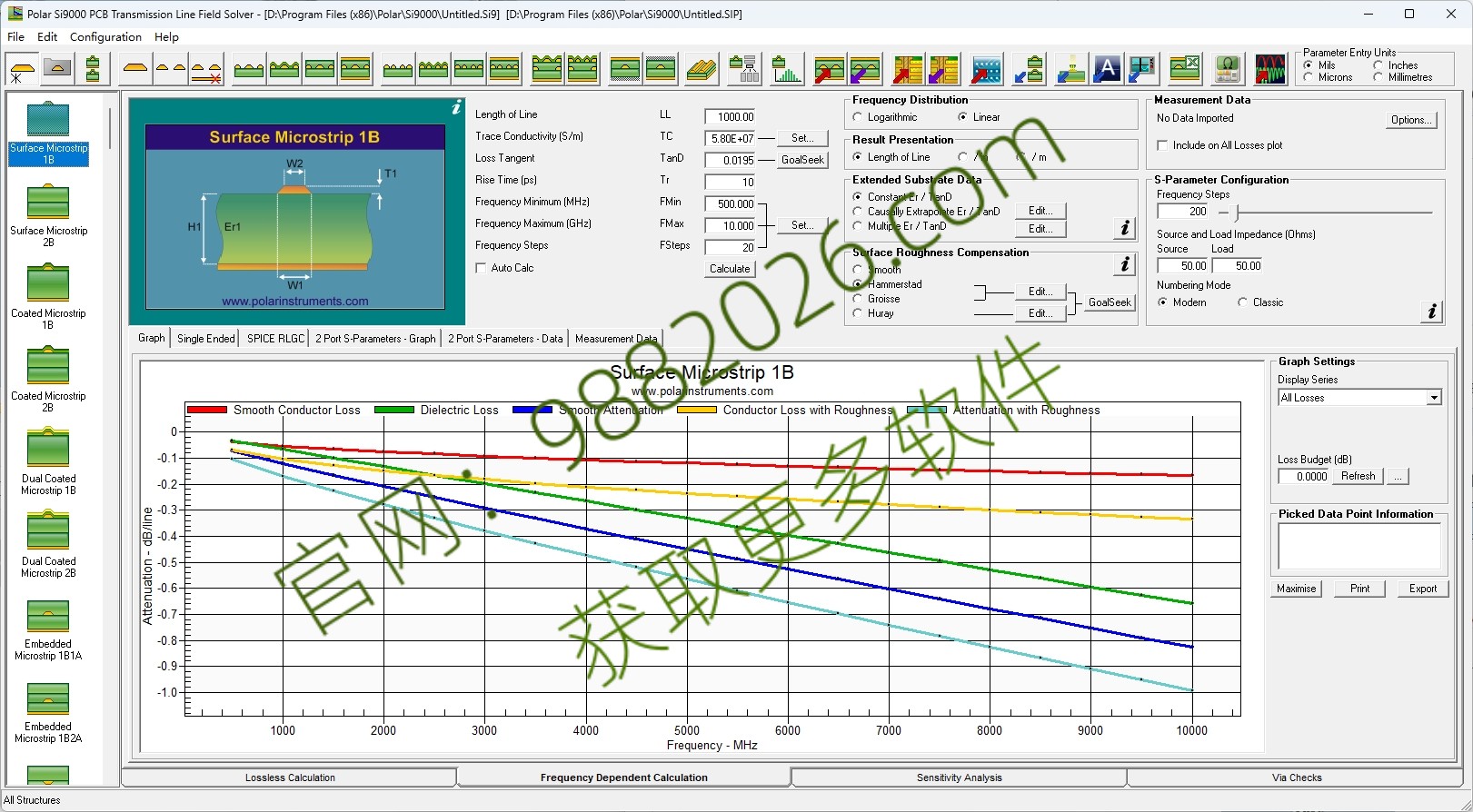
Task: Open the Display Series dropdown
Action: click(1434, 398)
